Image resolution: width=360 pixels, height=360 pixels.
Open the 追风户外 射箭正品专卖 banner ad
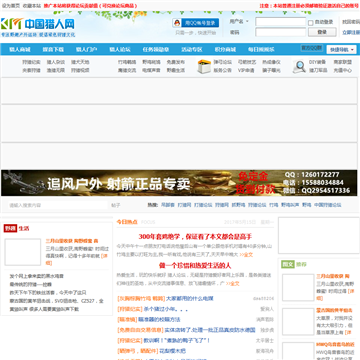[179, 183]
